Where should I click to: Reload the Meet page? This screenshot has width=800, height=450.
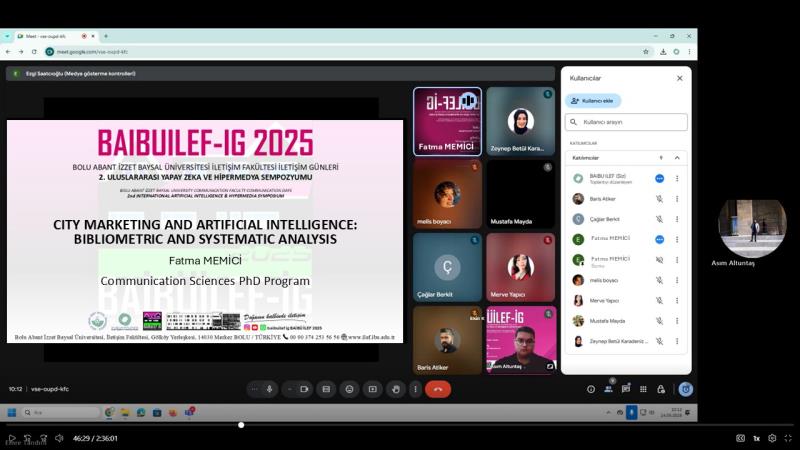[x=34, y=52]
